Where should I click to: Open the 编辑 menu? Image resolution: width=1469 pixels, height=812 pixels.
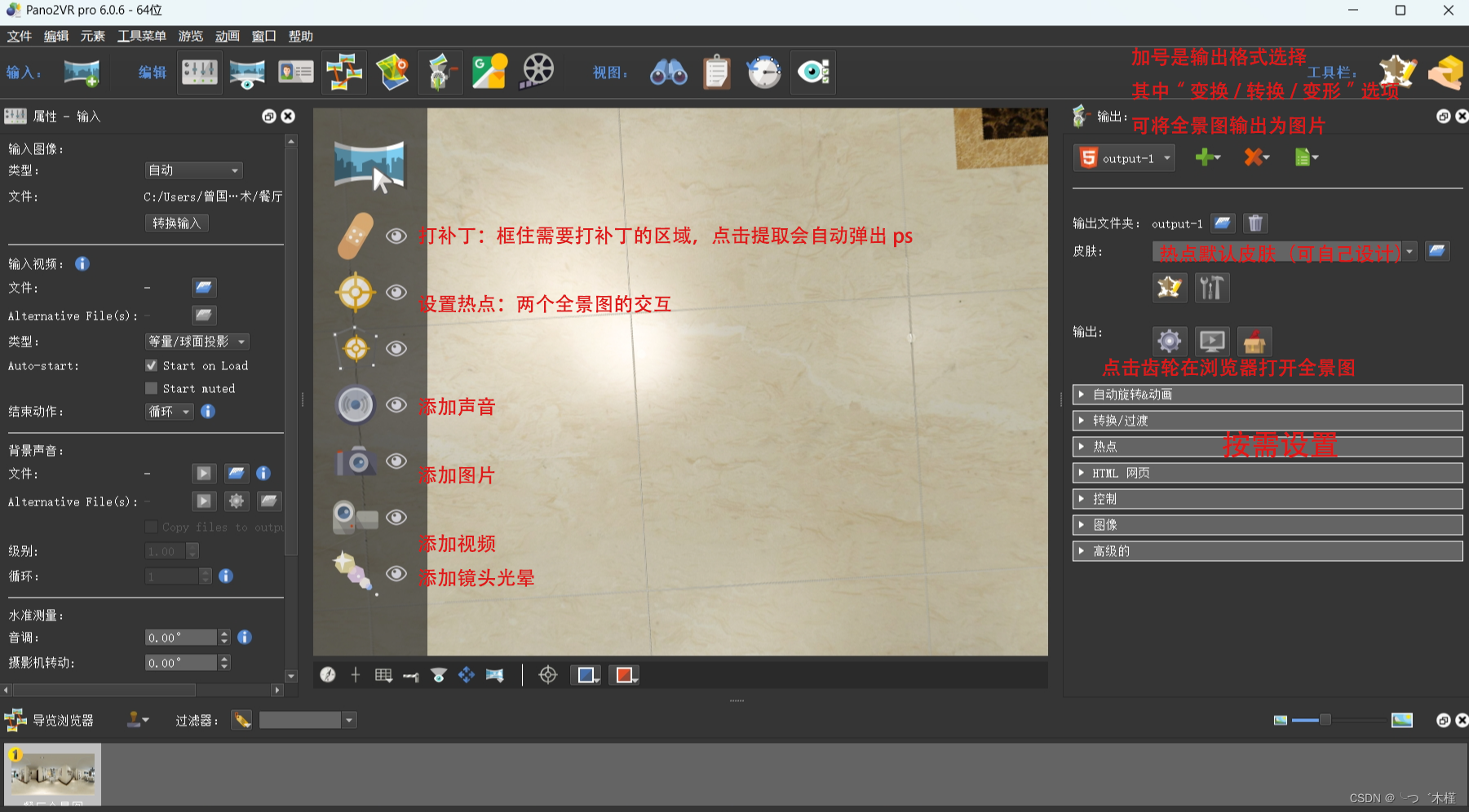tap(56, 36)
